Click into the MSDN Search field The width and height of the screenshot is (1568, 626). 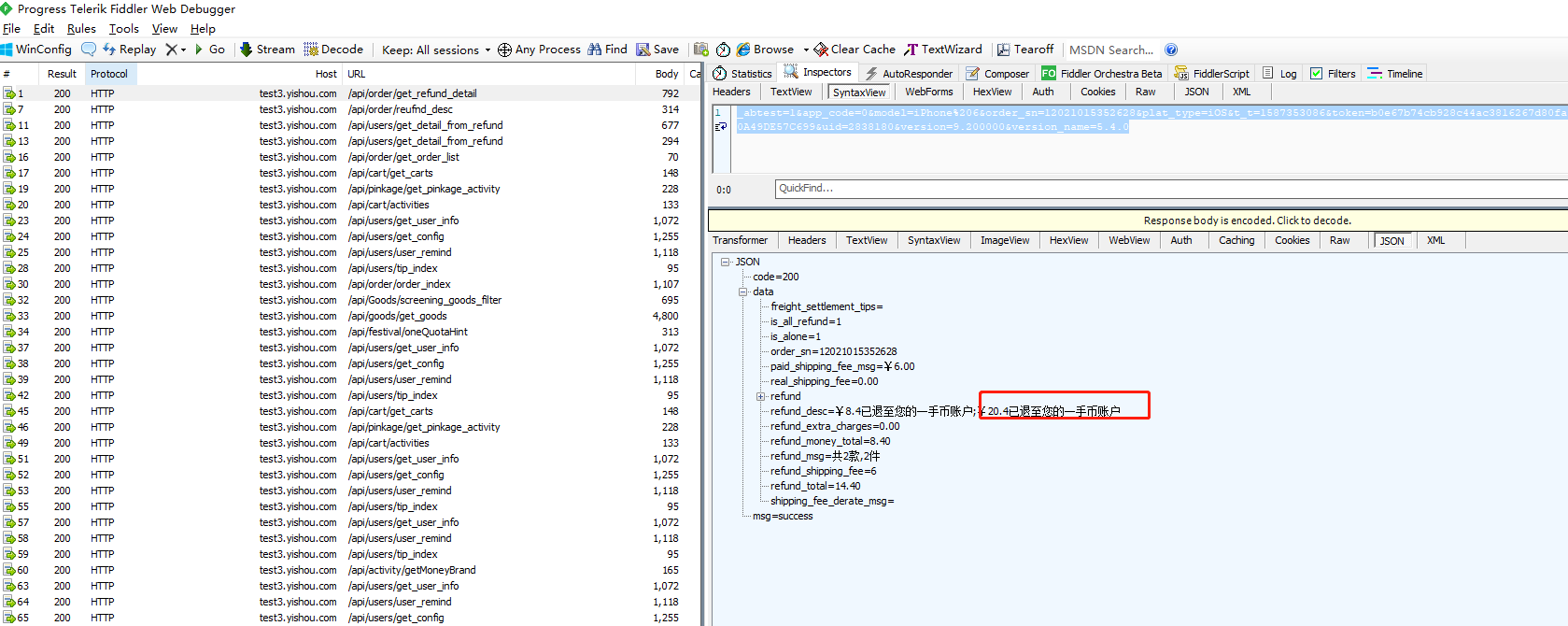pyautogui.click(x=1111, y=50)
